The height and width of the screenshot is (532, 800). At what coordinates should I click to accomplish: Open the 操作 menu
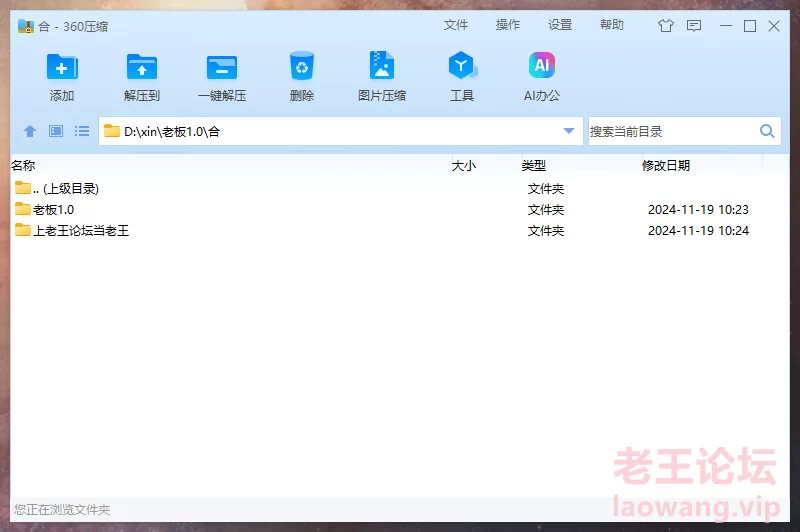pyautogui.click(x=508, y=25)
